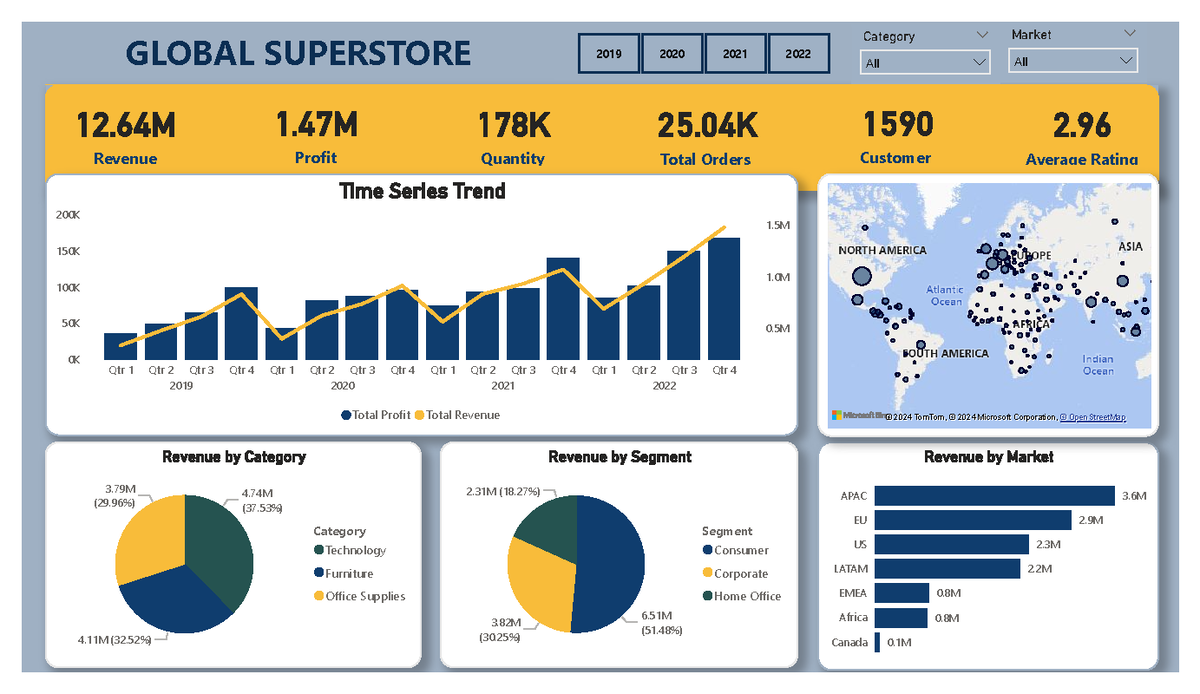Select the 1590 Customer card
Image resolution: width=1200 pixels, height=694 pixels.
pyautogui.click(x=896, y=136)
